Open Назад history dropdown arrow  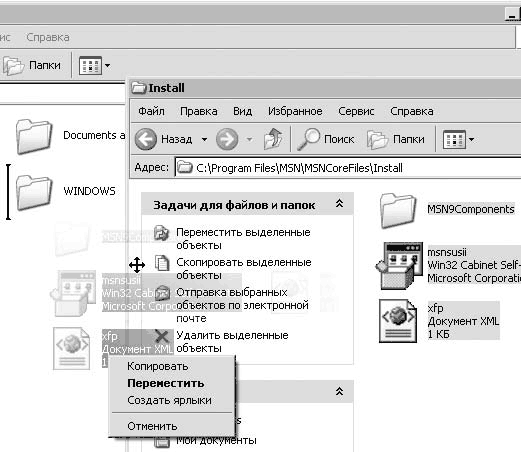point(204,139)
